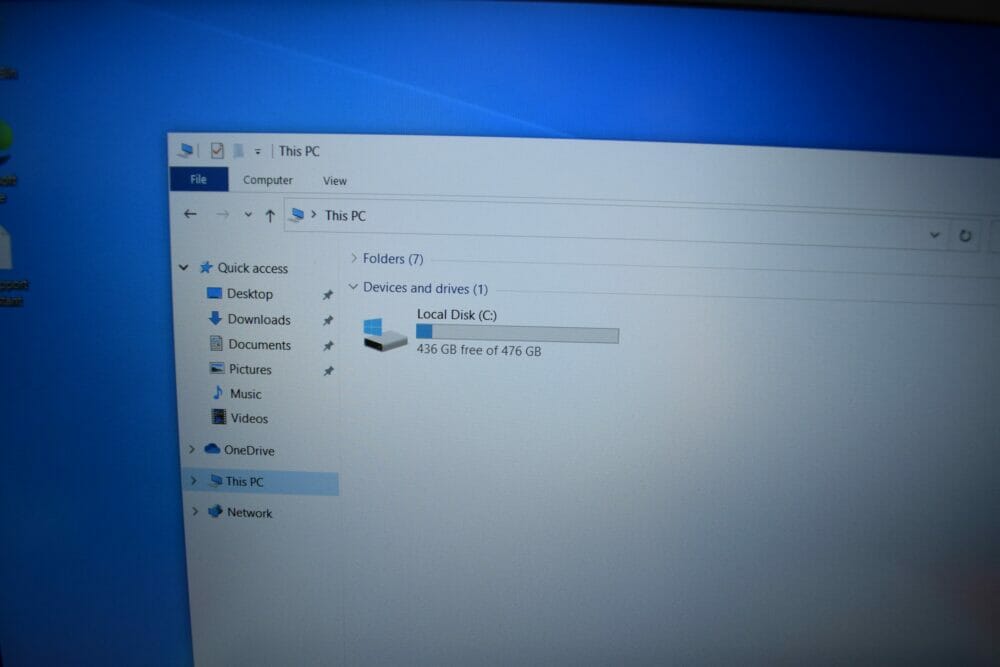The width and height of the screenshot is (1000, 667).
Task: Expand the This PC tree node
Action: coord(193,481)
